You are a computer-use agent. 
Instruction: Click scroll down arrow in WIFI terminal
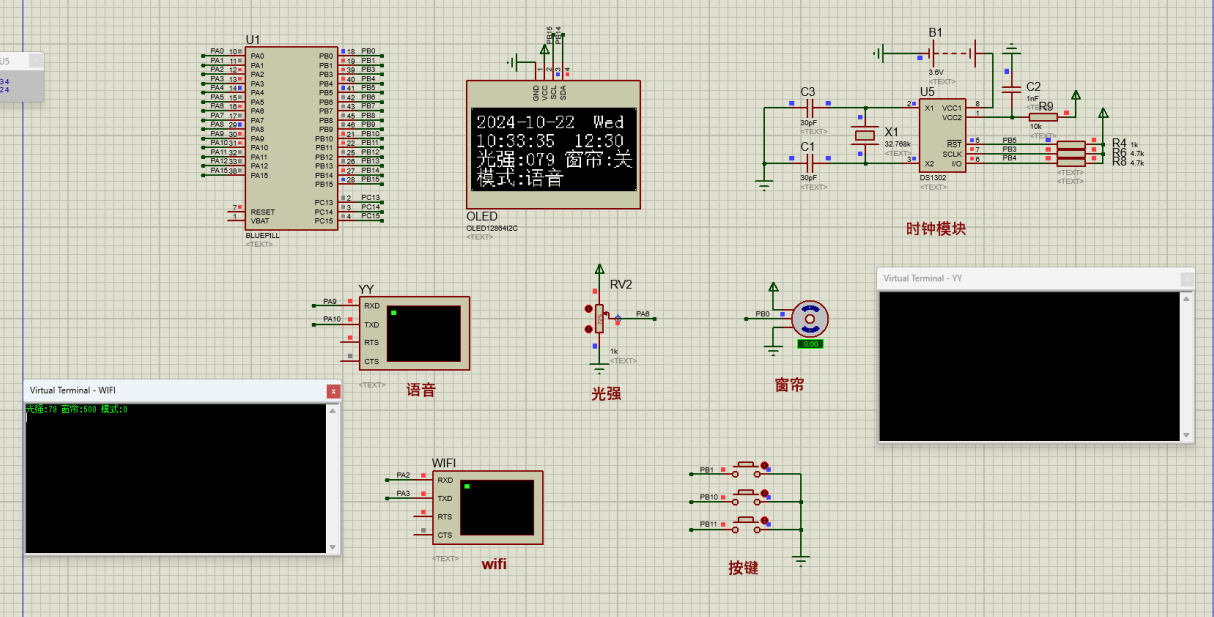pos(333,546)
